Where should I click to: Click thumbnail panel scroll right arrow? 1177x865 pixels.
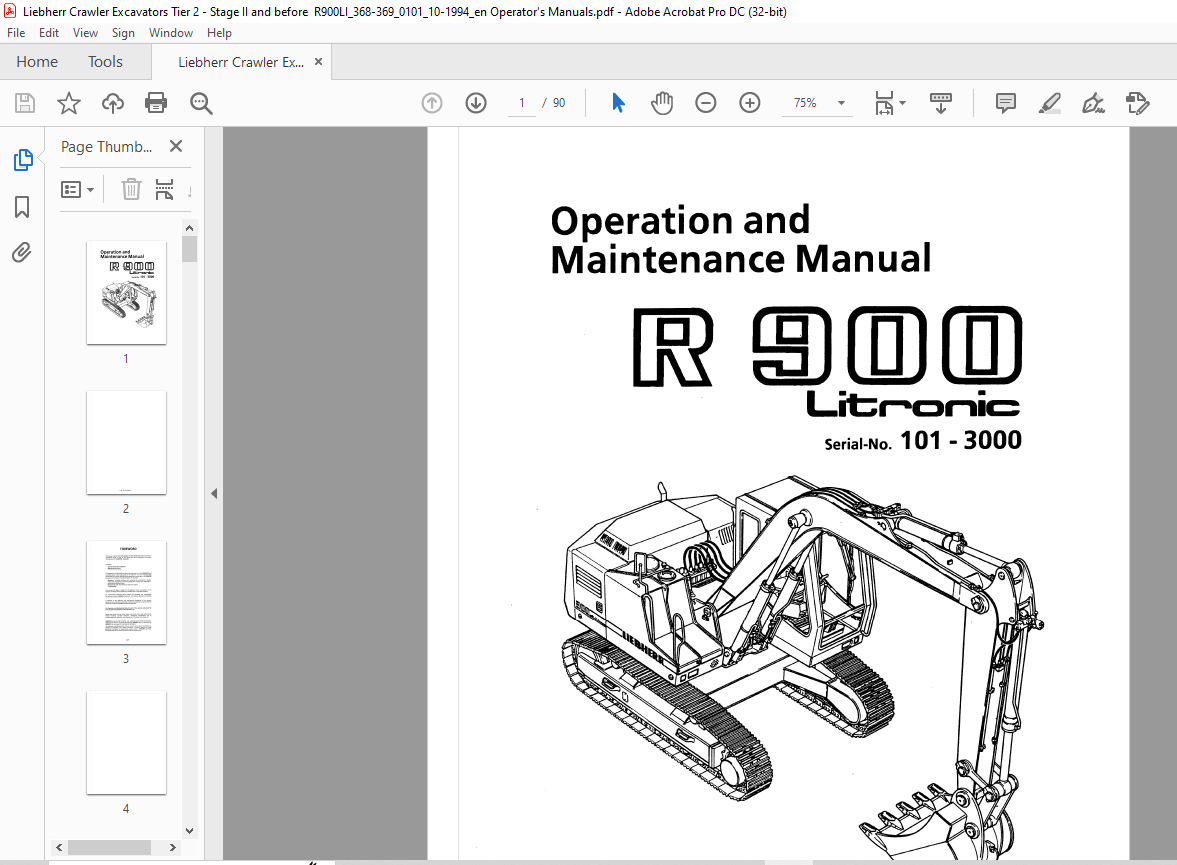coord(173,847)
